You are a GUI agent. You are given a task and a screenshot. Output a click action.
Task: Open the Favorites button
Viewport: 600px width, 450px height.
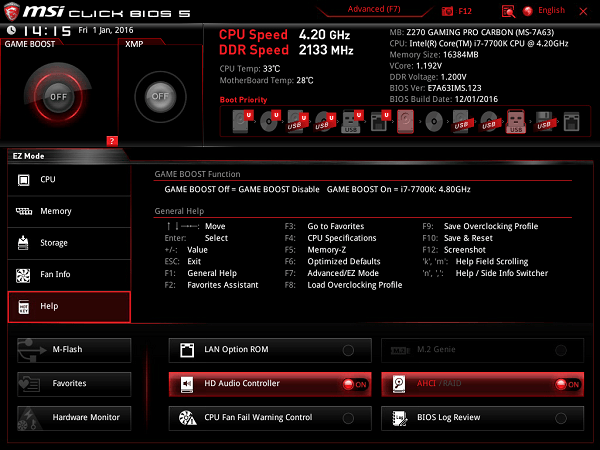coord(74,384)
